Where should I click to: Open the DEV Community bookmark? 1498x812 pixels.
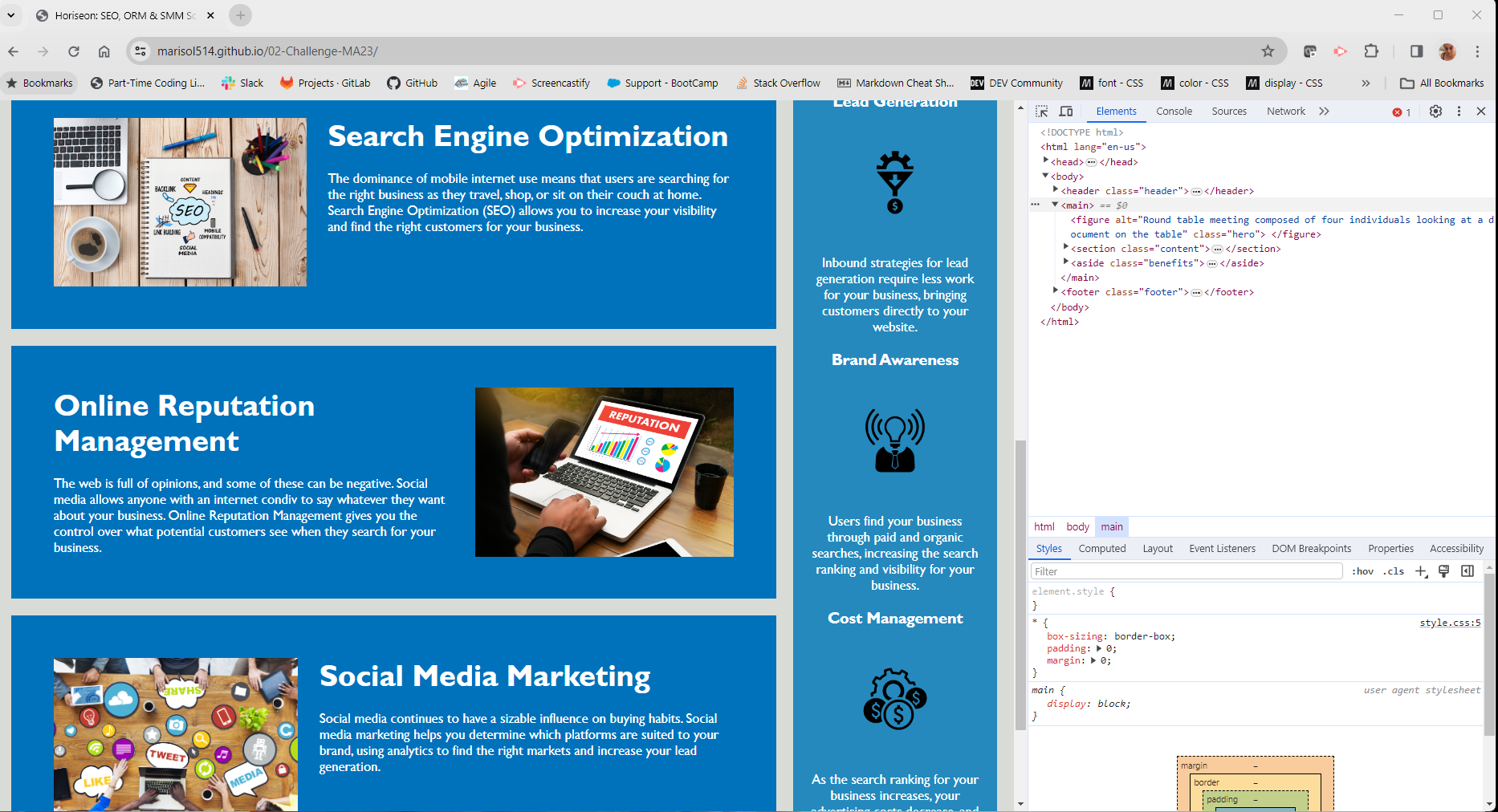1016,83
